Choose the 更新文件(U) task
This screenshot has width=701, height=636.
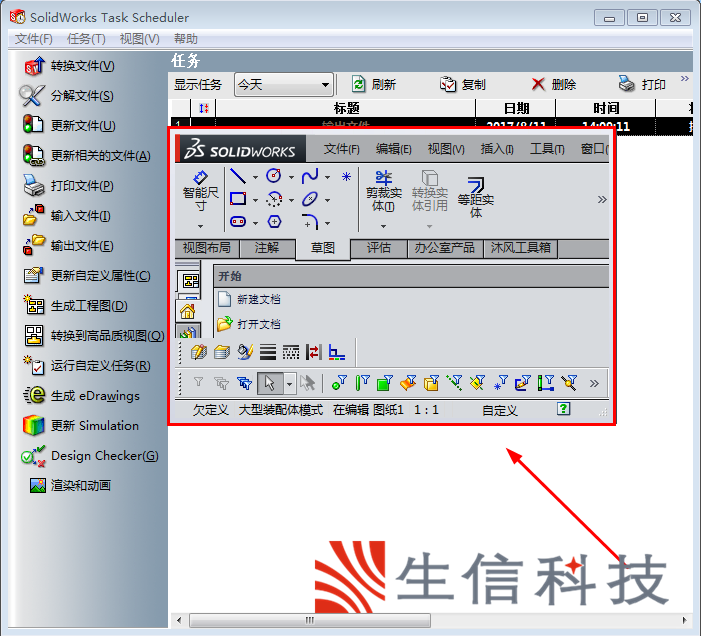click(x=69, y=126)
